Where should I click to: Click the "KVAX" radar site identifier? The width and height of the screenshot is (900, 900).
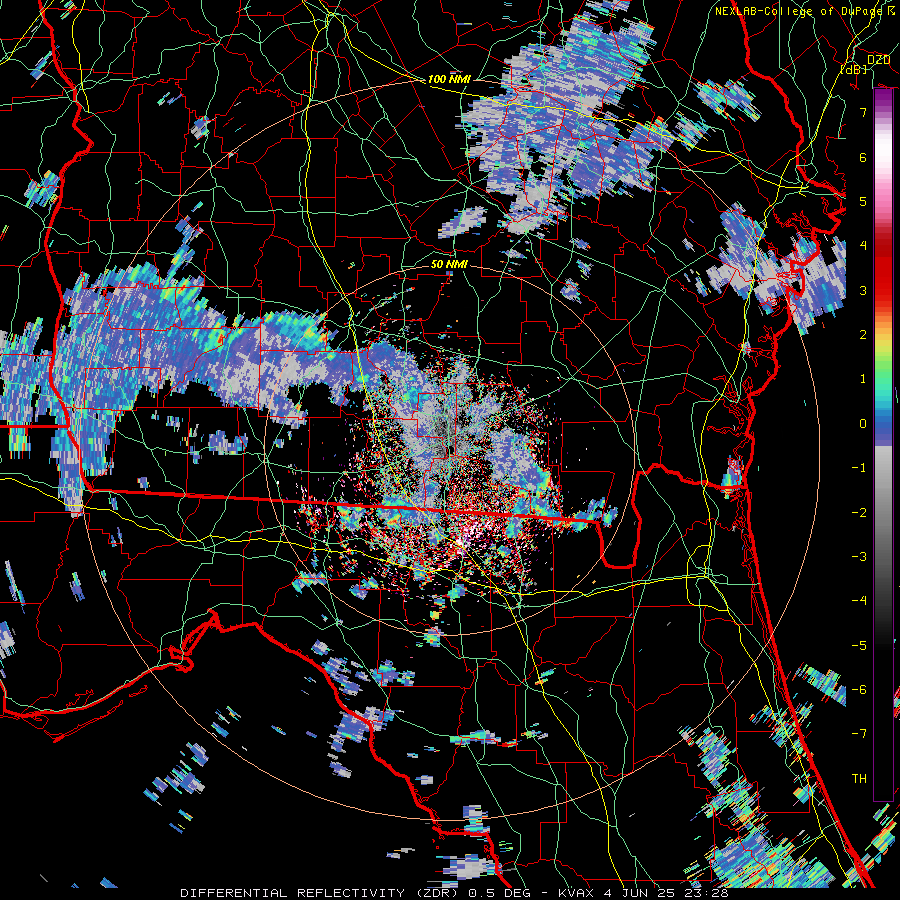pos(577,893)
